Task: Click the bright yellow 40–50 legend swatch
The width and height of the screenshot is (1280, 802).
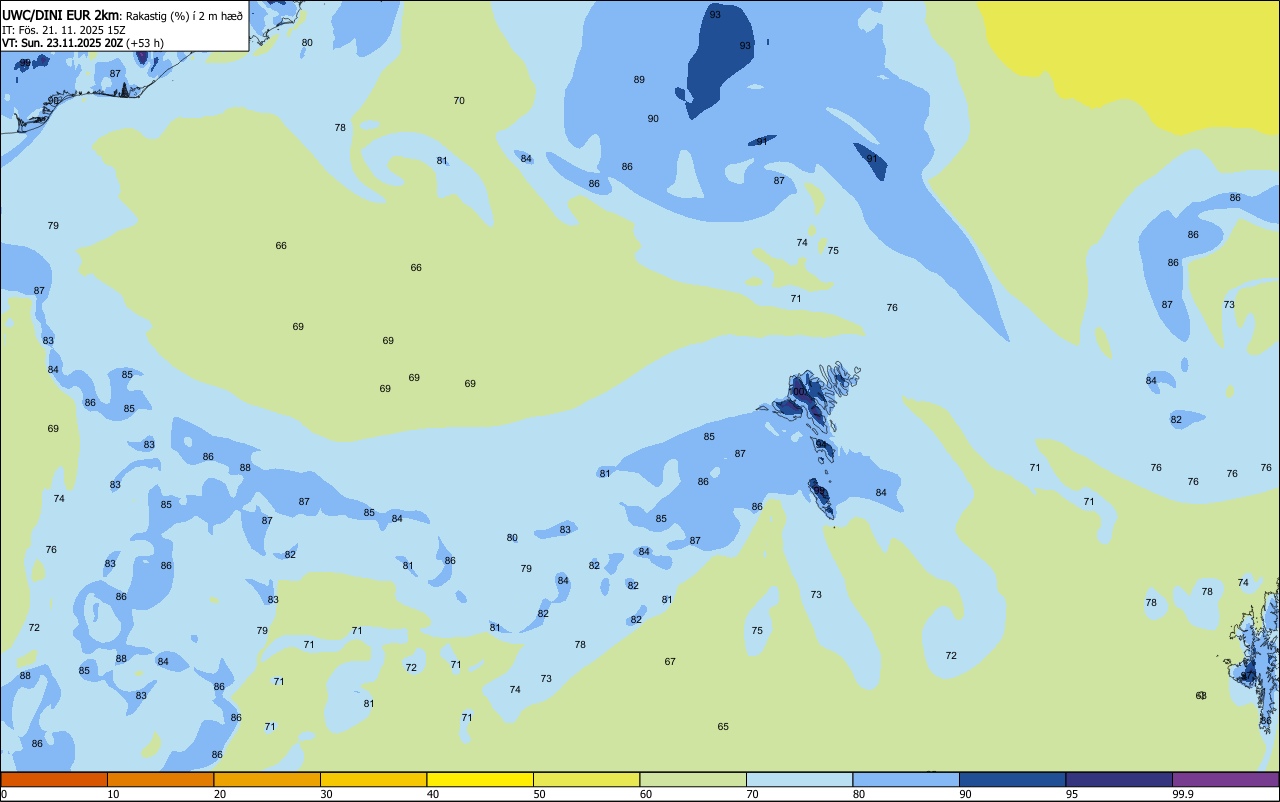Action: point(480,779)
